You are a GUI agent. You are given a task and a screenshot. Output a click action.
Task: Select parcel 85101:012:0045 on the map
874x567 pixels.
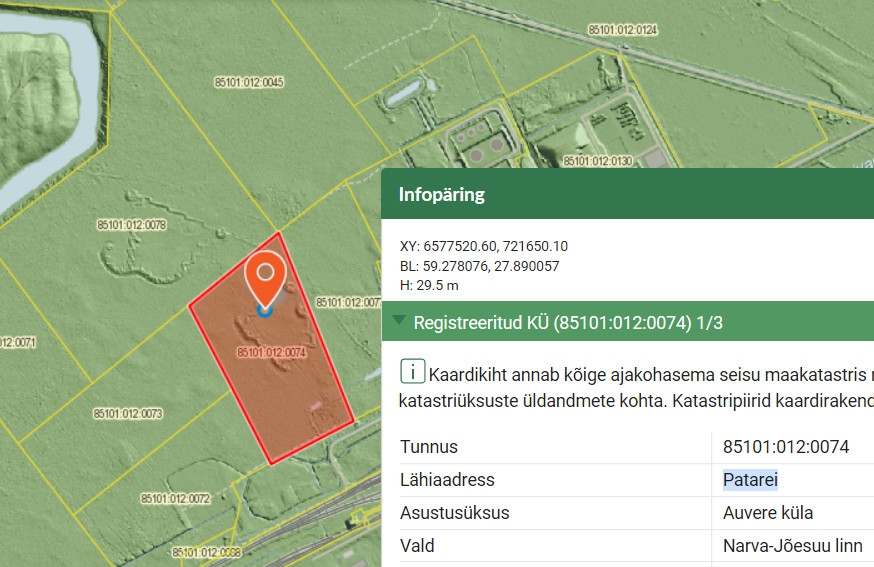(x=249, y=82)
